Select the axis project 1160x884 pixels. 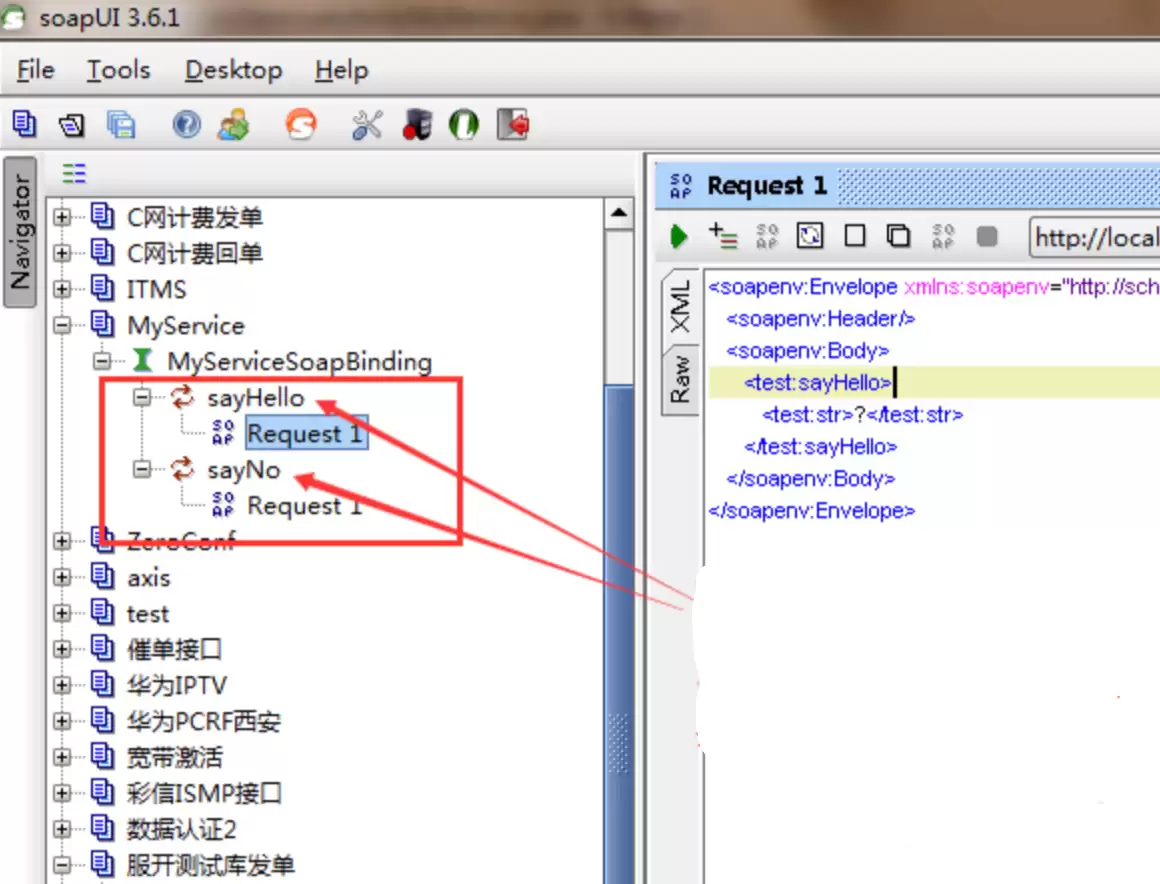148,578
